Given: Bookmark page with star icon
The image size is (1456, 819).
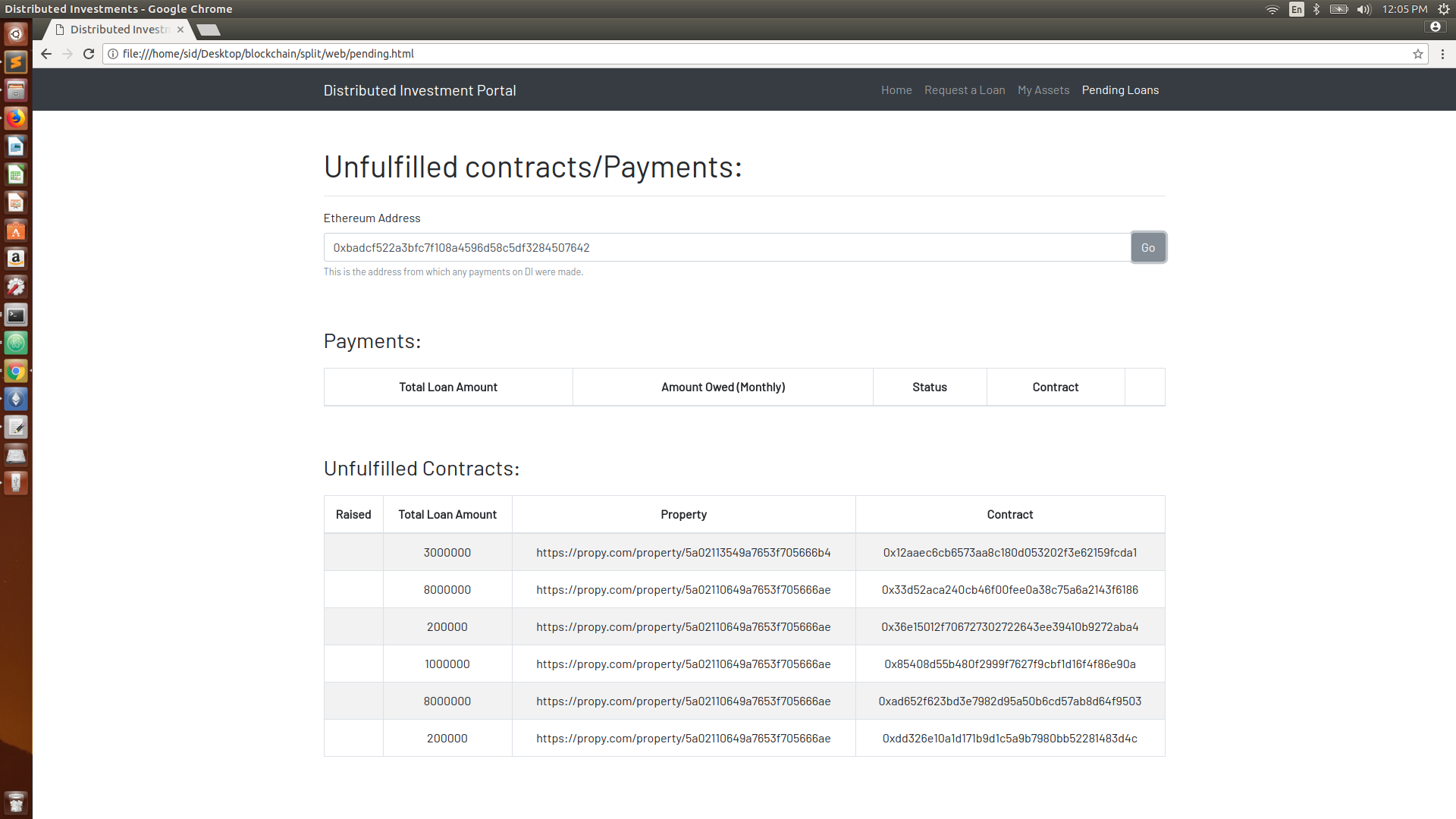Looking at the screenshot, I should pos(1417,54).
